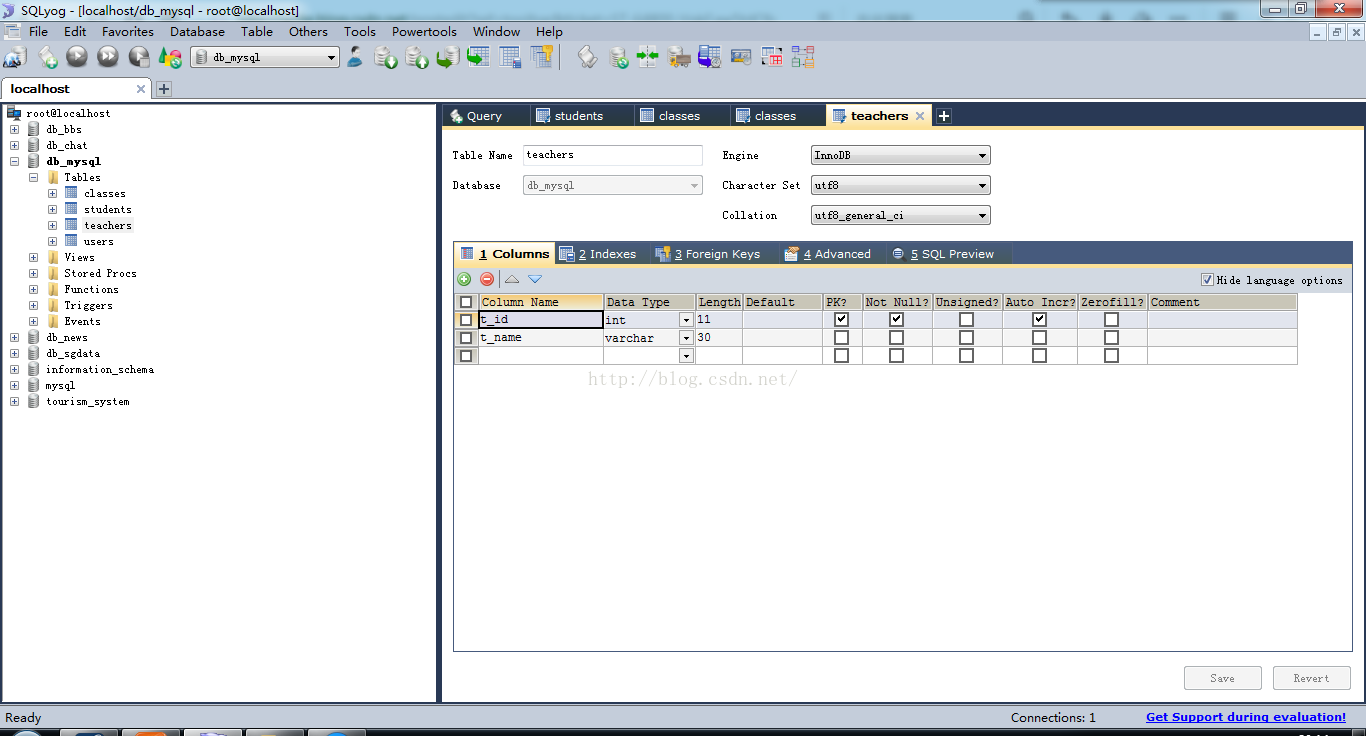Click Get Support during evaluation link
This screenshot has width=1366, height=736.
pos(1246,717)
